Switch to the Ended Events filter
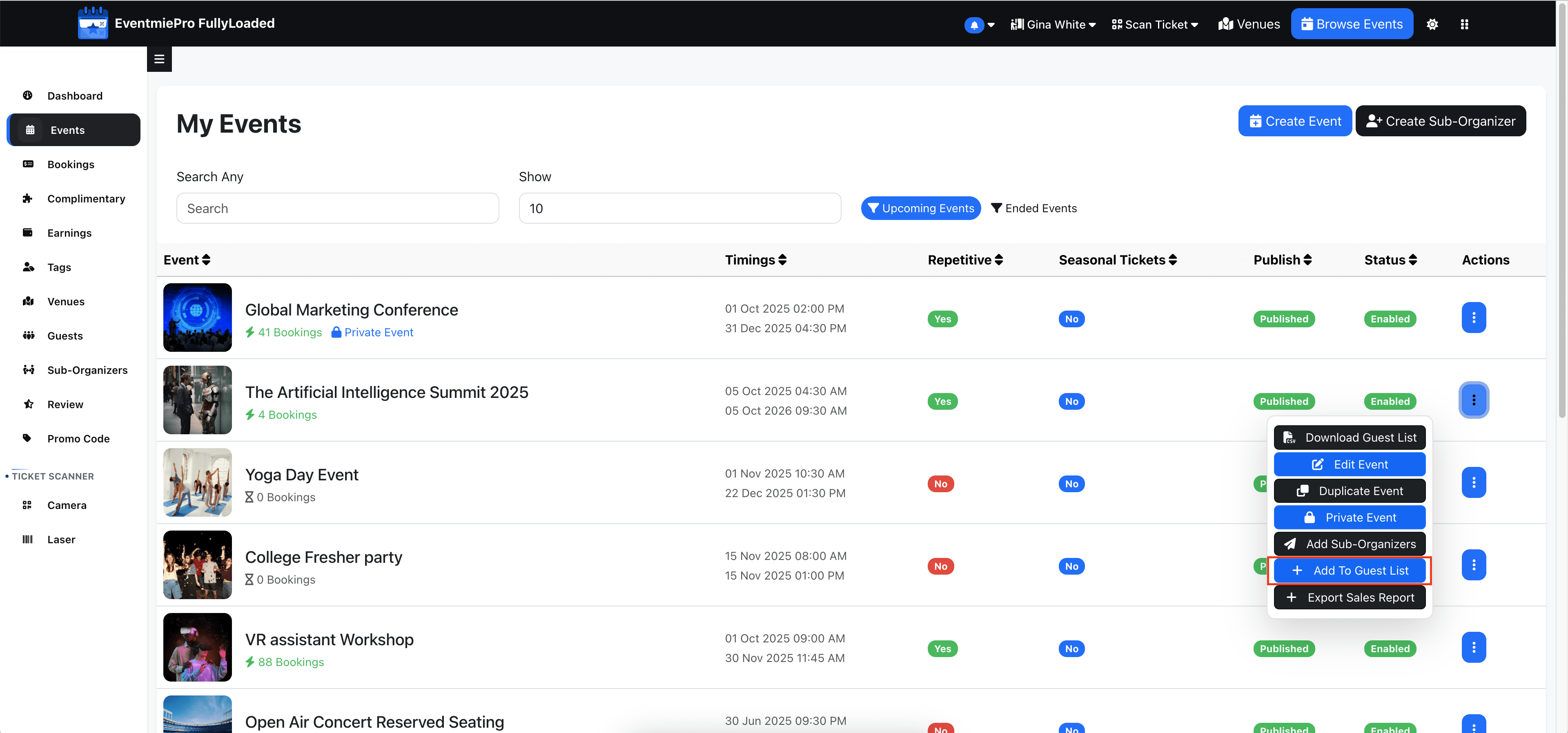1568x733 pixels. [x=1033, y=208]
